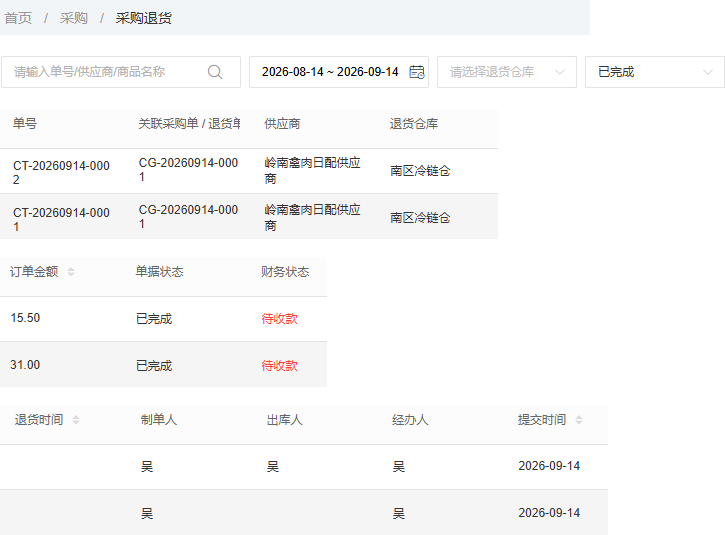The width and height of the screenshot is (725, 535).
Task: Sort by 订单金额 column arrows
Action: [71, 272]
